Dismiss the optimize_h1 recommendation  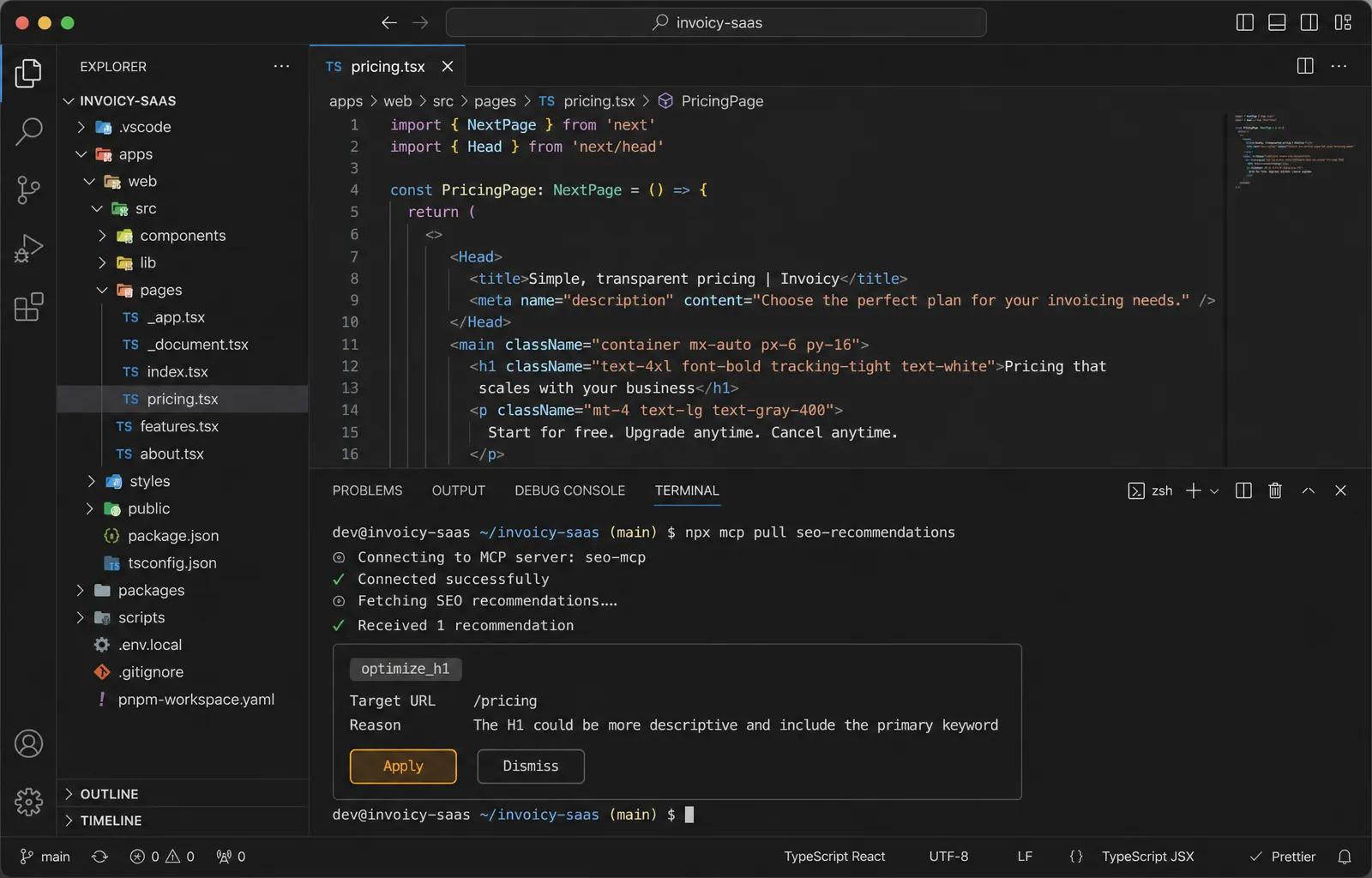(x=531, y=767)
